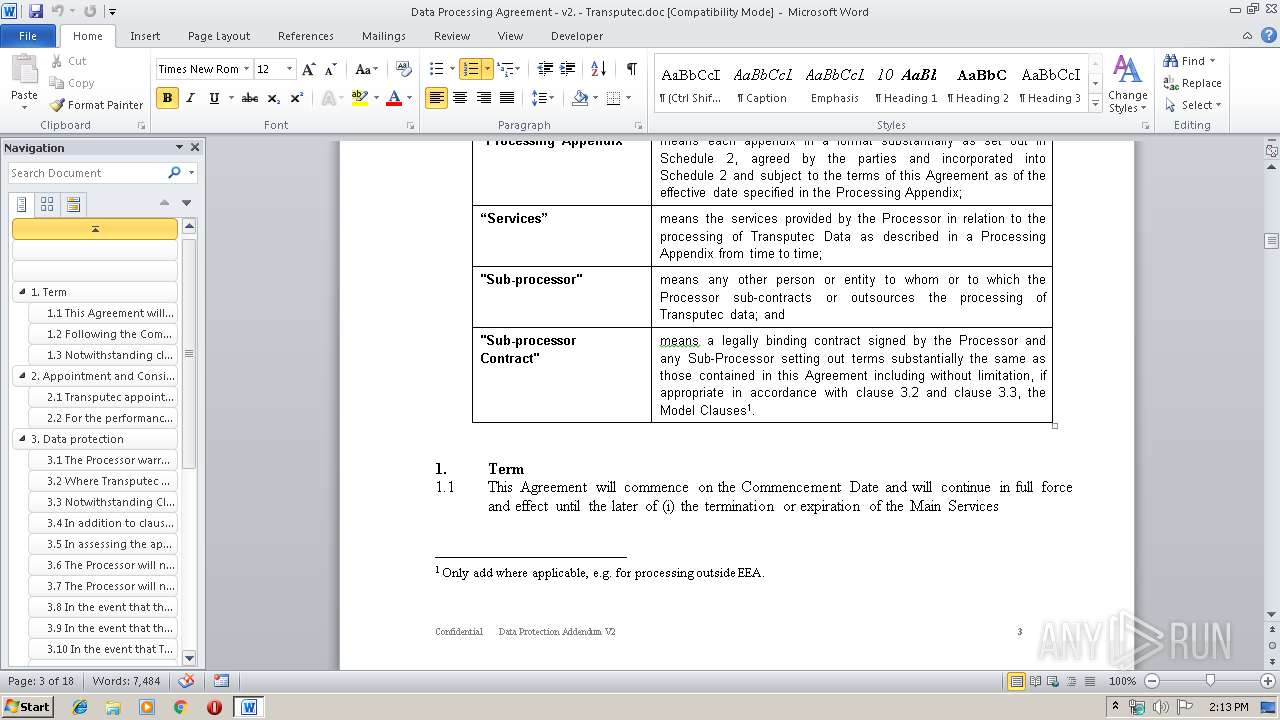
Task: Click the Shading paint bucket icon
Action: click(580, 98)
